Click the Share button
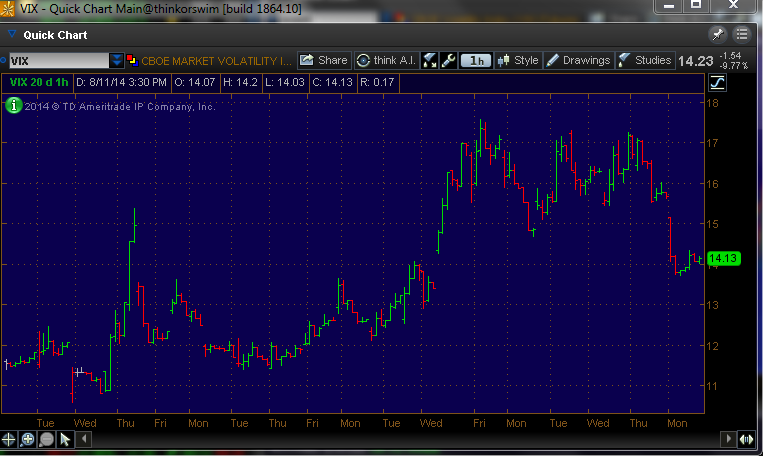The height and width of the screenshot is (456, 763). click(x=324, y=60)
